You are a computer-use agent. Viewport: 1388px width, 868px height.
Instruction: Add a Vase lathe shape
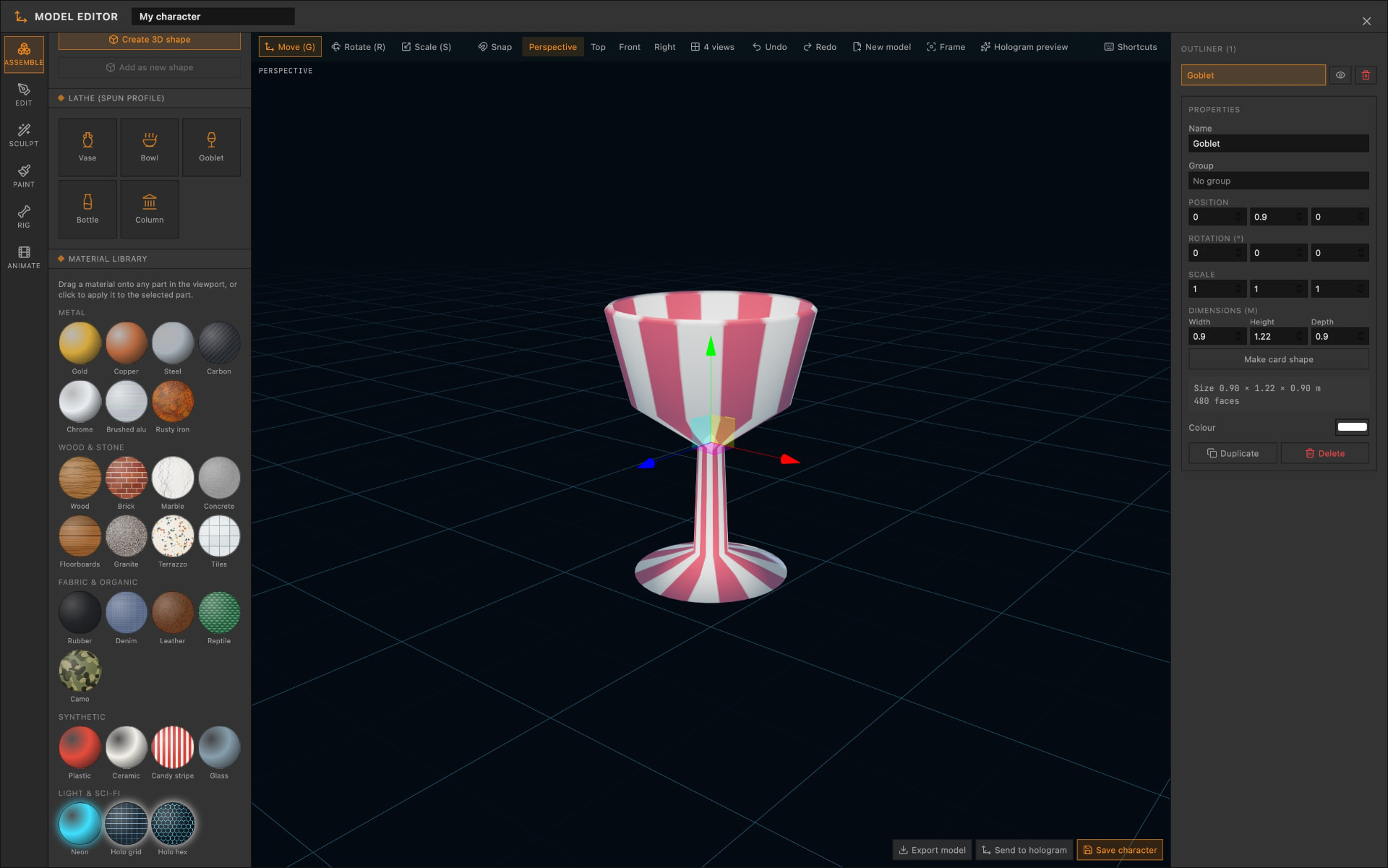click(x=87, y=147)
